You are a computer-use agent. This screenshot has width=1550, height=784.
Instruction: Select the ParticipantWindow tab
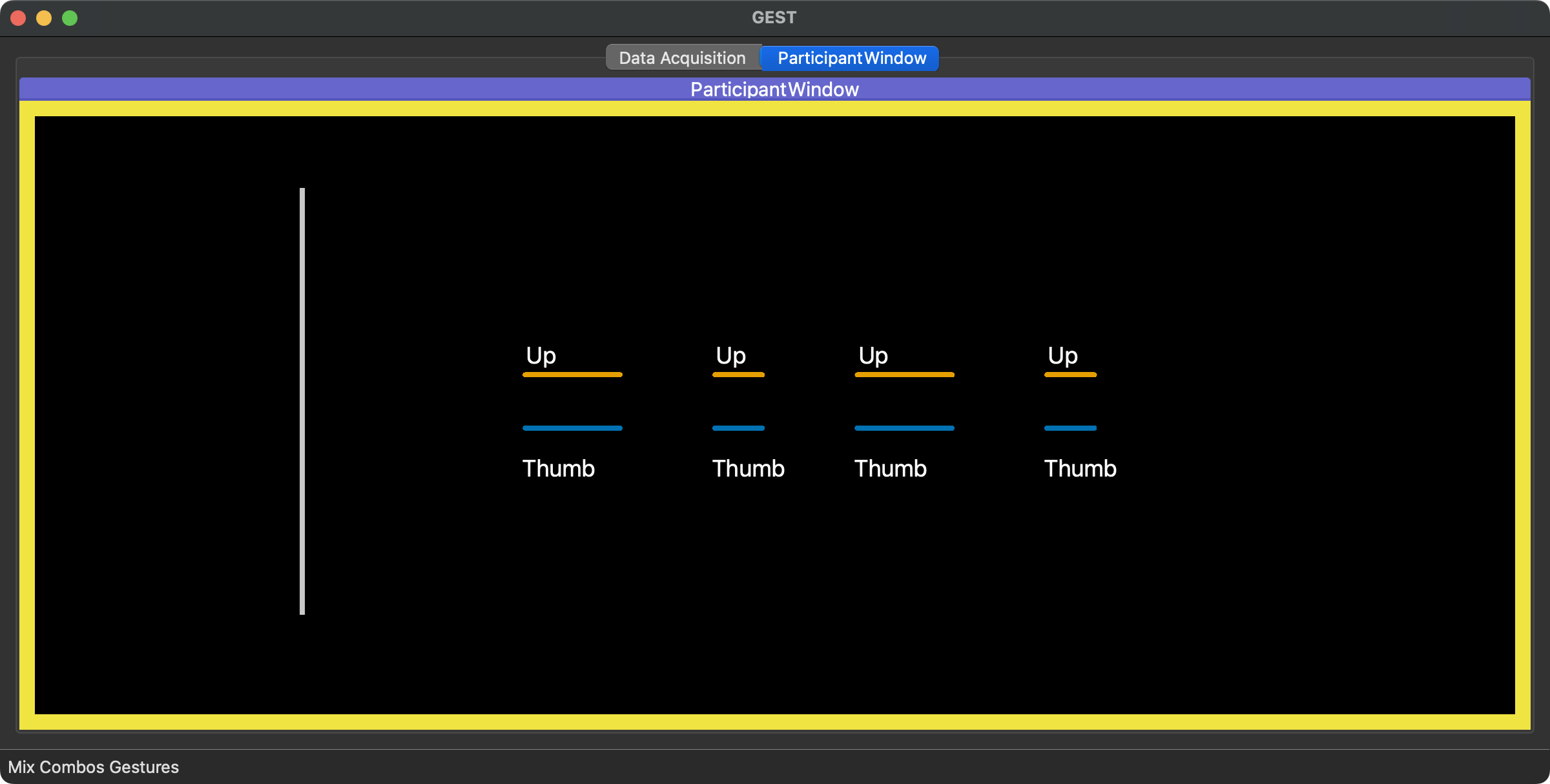click(851, 58)
